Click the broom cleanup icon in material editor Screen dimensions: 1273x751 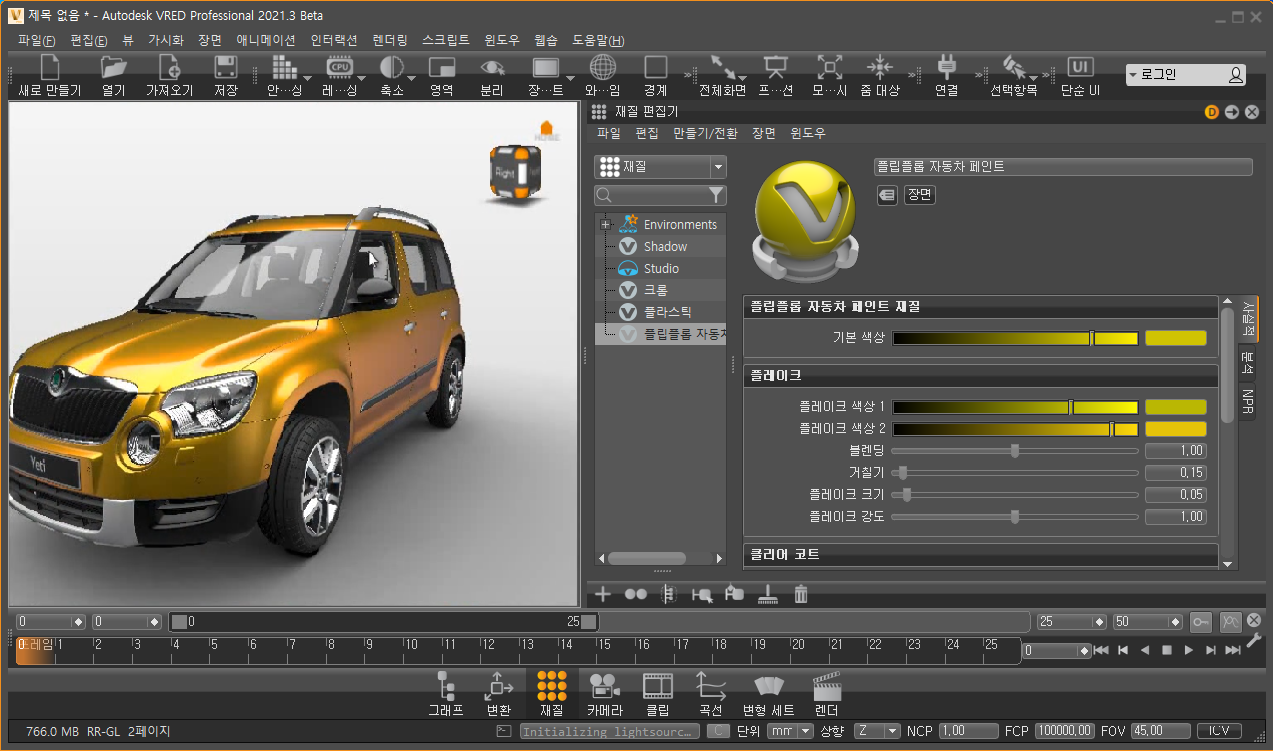pos(767,594)
